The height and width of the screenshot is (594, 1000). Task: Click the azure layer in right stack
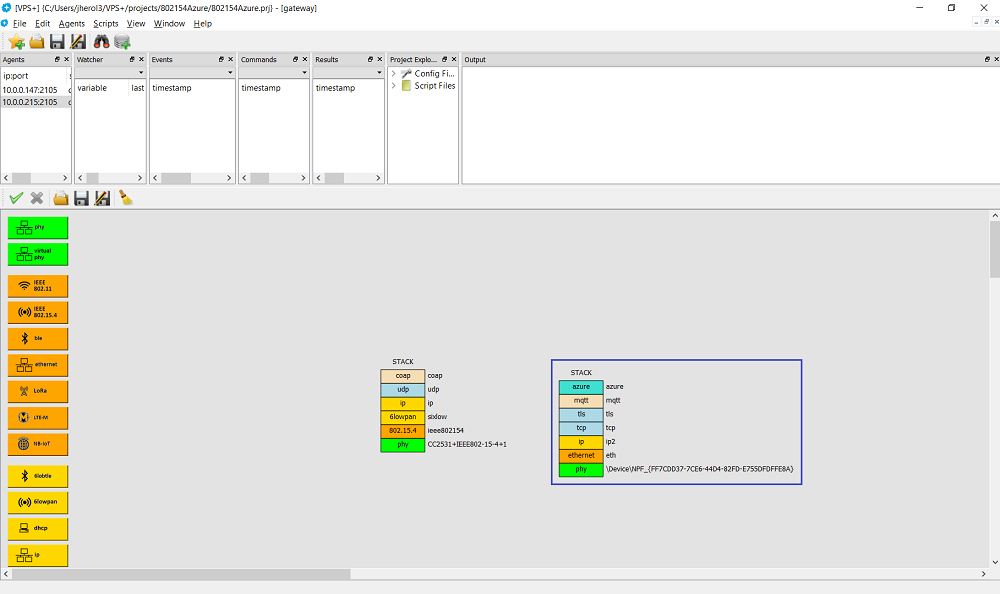tap(581, 386)
